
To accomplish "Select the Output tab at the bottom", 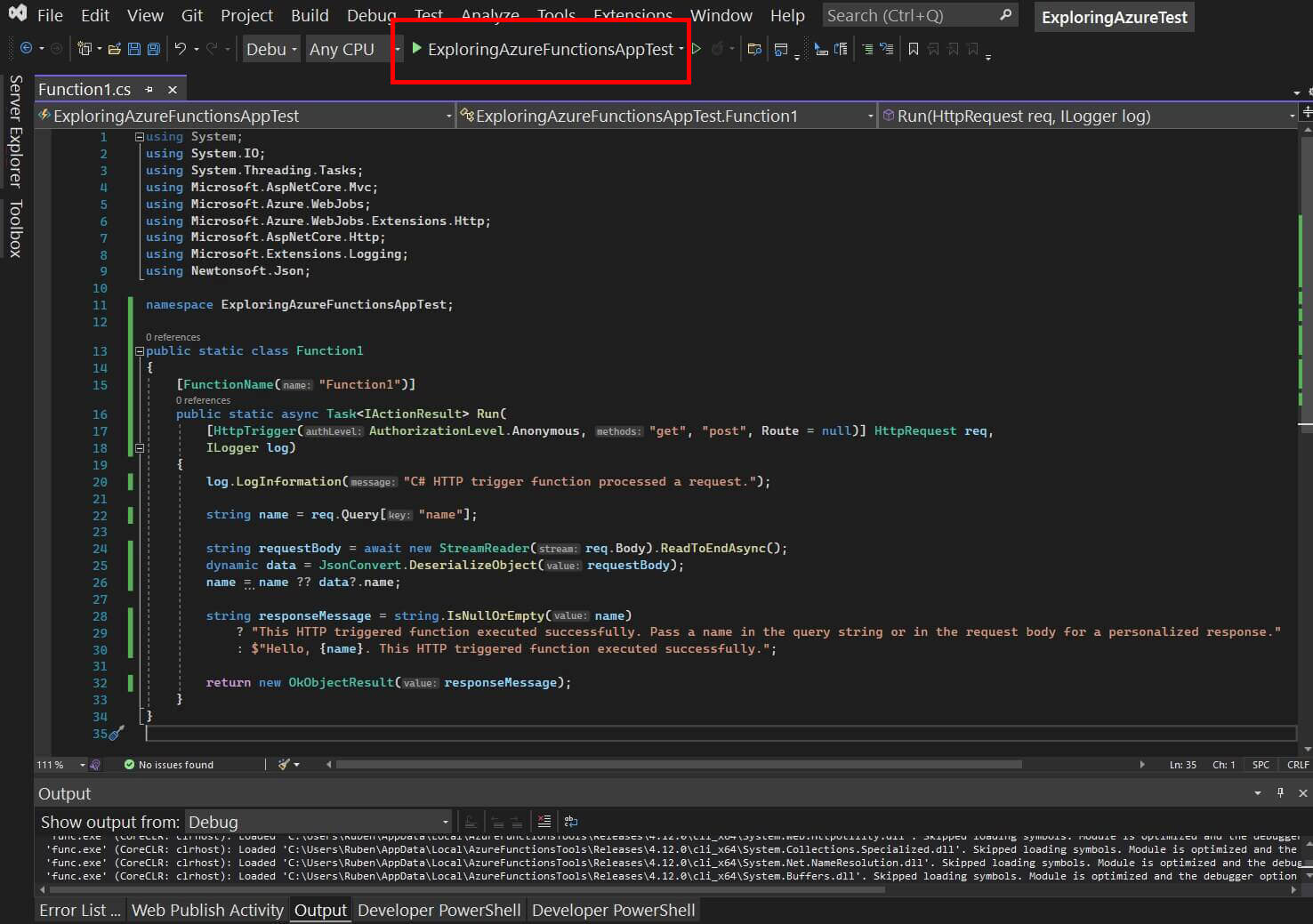I will (x=320, y=910).
